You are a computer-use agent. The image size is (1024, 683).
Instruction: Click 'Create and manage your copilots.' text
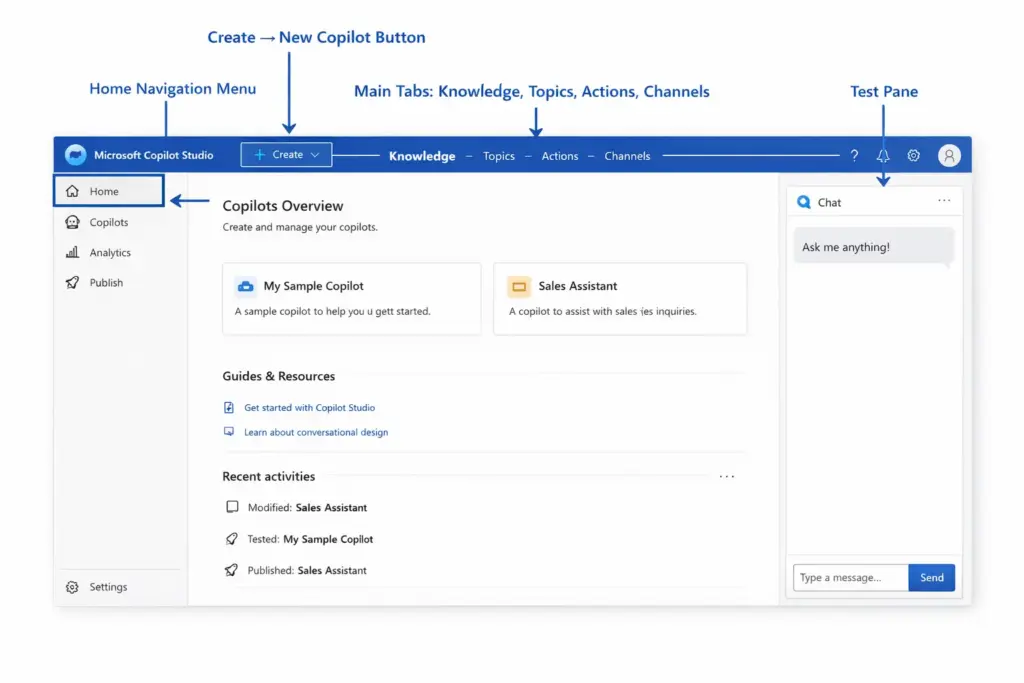(300, 227)
